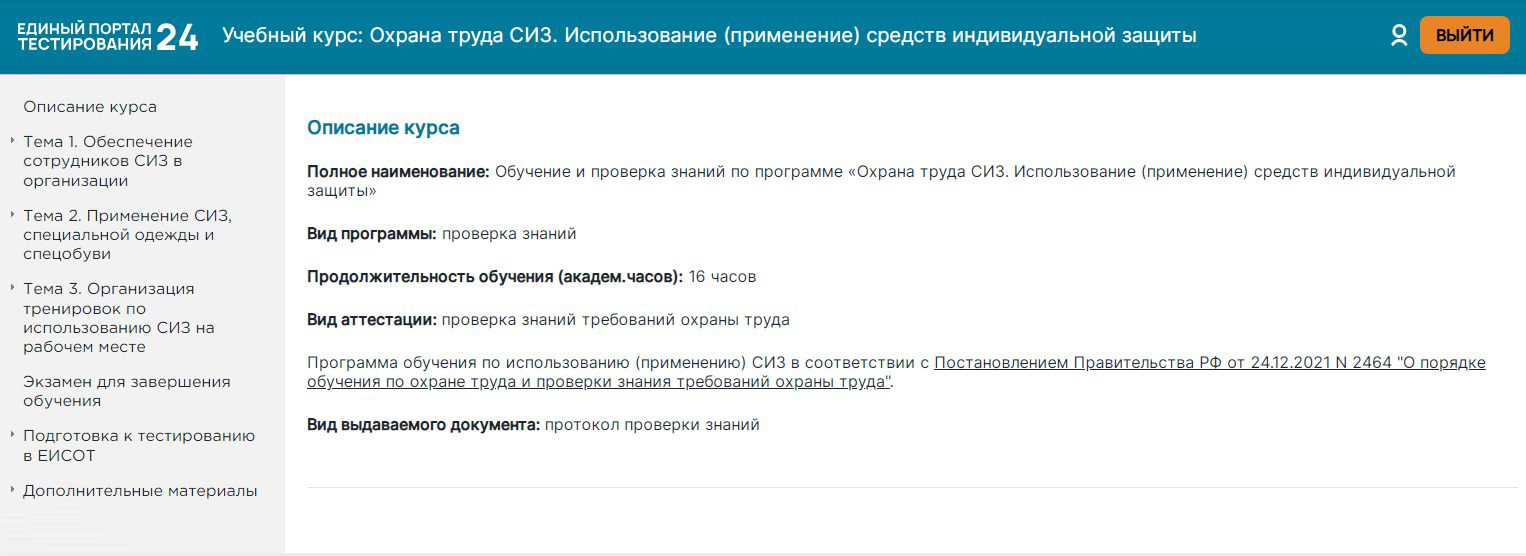The width and height of the screenshot is (1526, 556).
Task: Expand the Подготовка к тестированию arrow
Action: coord(11,435)
